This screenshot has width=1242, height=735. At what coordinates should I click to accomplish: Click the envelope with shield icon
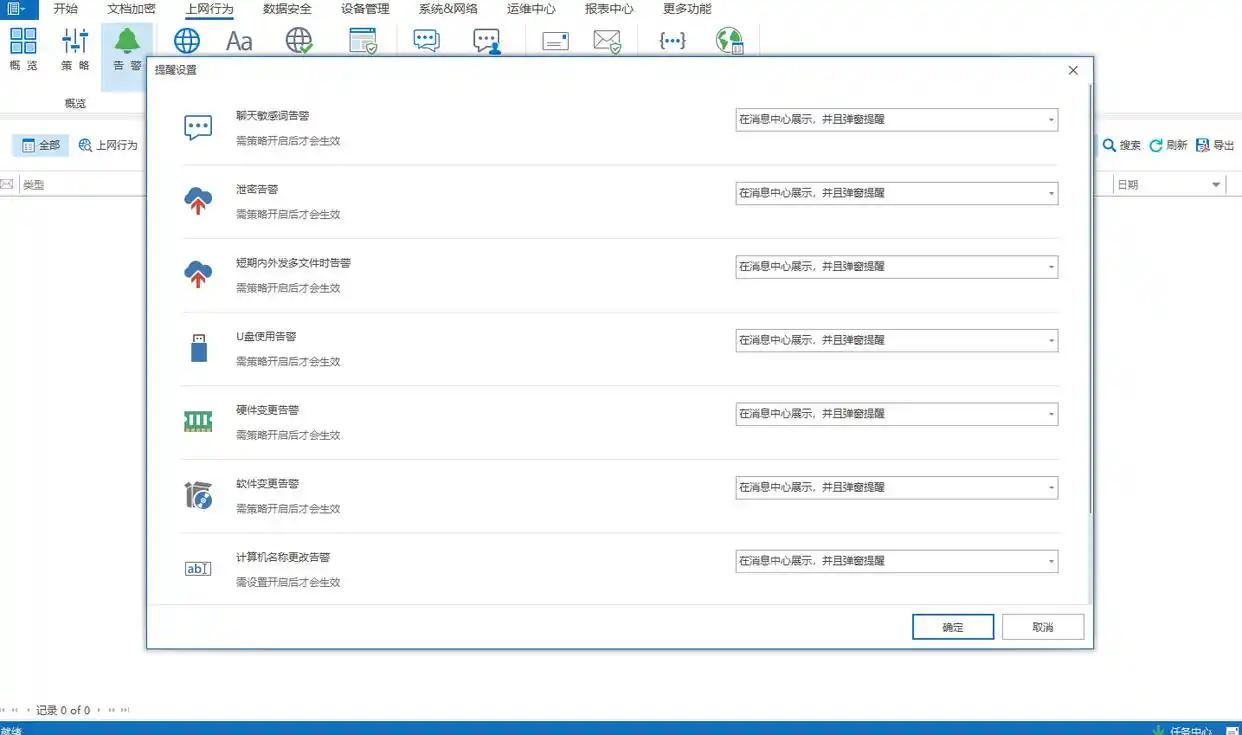click(607, 41)
